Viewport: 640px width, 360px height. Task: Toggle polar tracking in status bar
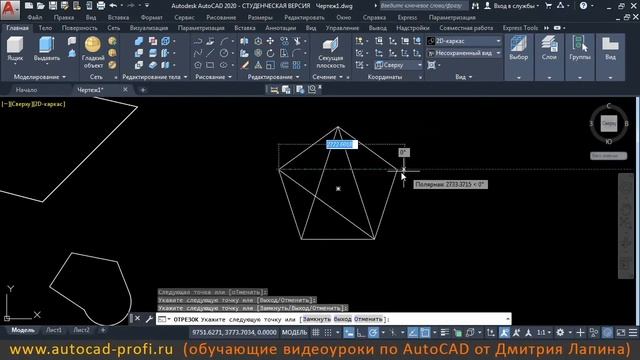coord(373,333)
